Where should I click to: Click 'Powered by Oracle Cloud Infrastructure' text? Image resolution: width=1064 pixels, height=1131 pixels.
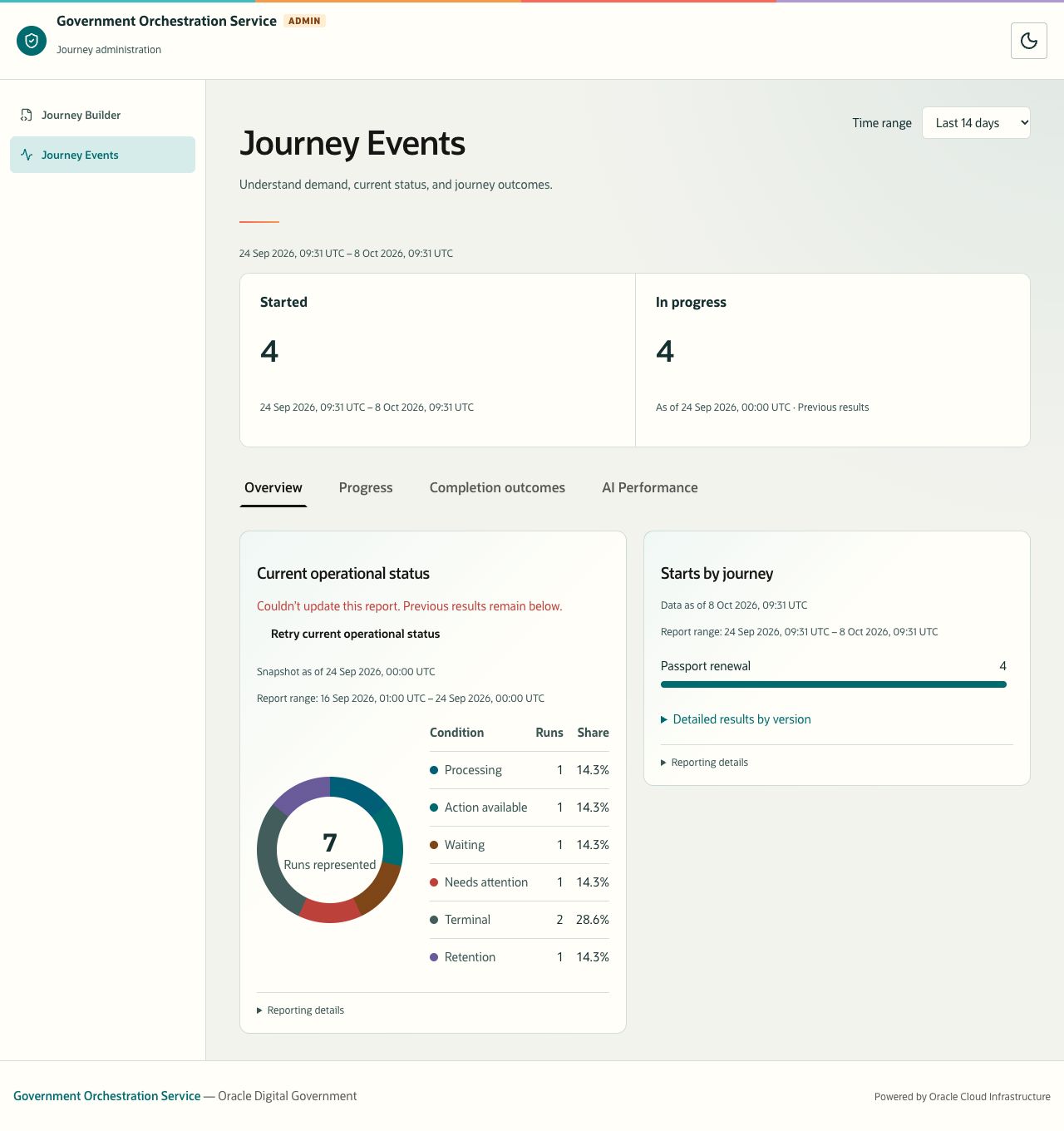pos(963,1097)
